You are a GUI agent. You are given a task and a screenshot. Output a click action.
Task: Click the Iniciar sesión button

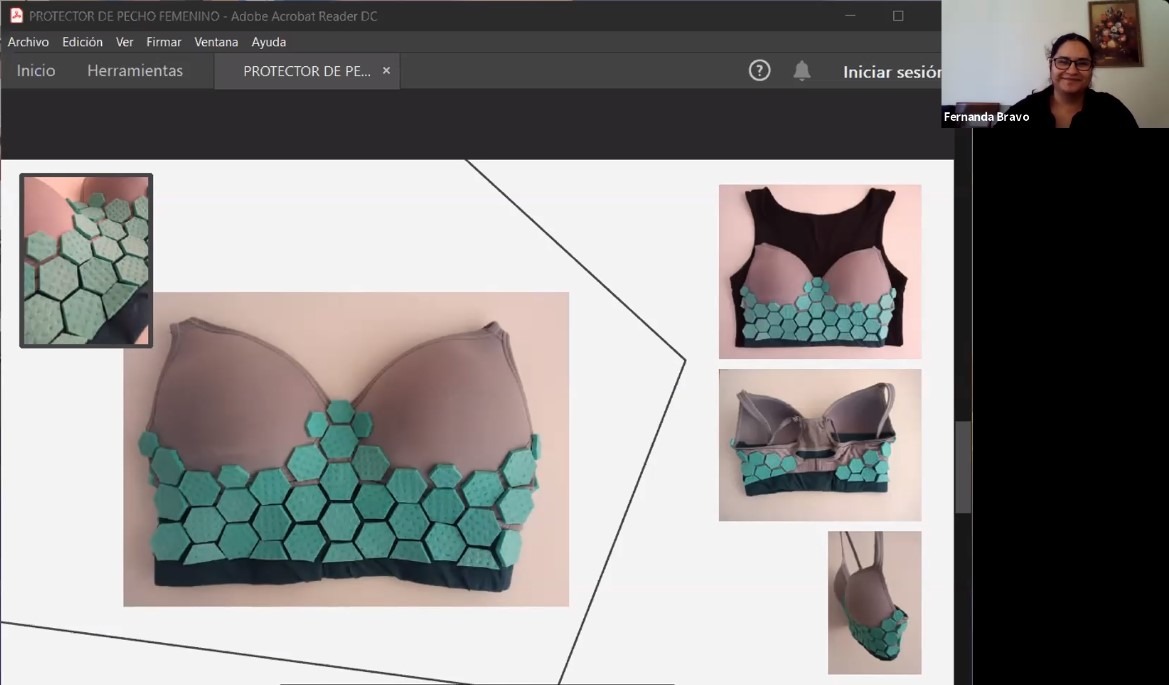pos(892,72)
